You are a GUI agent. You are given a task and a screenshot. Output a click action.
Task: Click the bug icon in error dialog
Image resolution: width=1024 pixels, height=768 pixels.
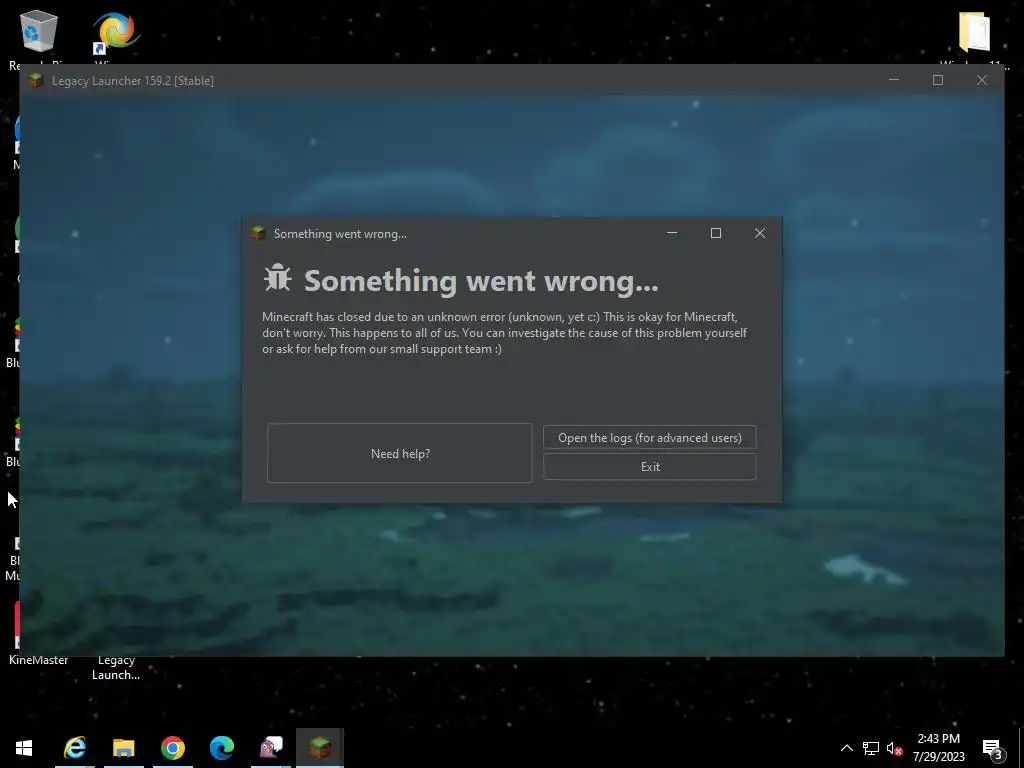click(x=277, y=278)
